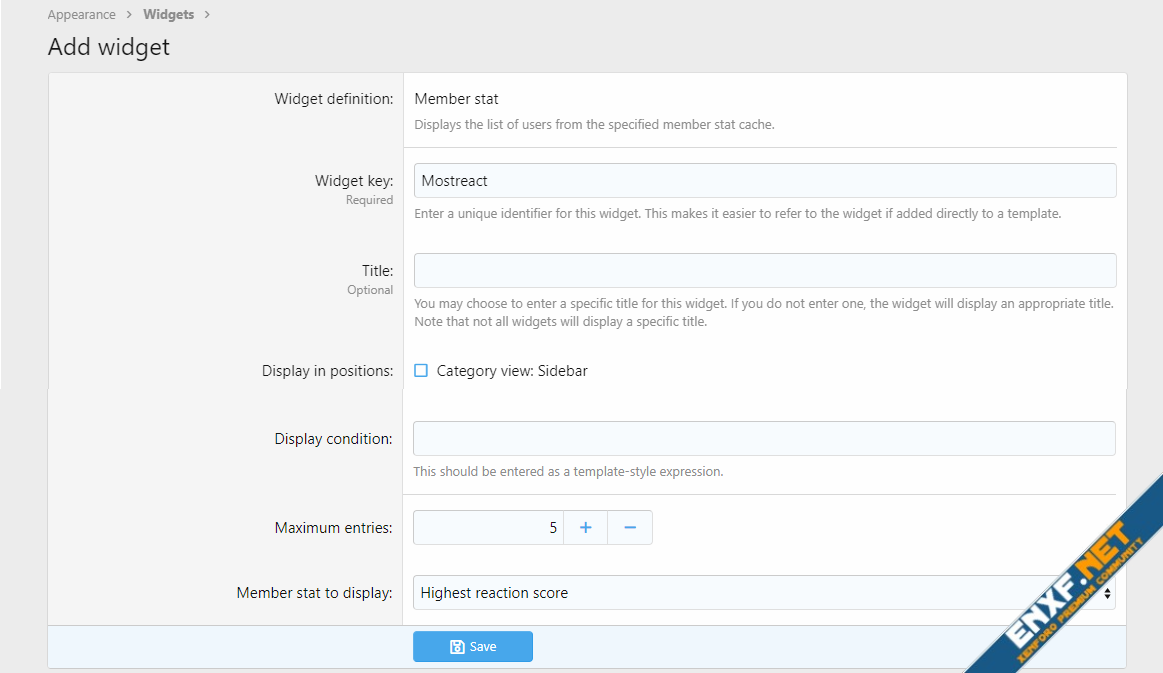The height and width of the screenshot is (673, 1163).
Task: Click the 'Widget key:' label
Action: (x=353, y=181)
